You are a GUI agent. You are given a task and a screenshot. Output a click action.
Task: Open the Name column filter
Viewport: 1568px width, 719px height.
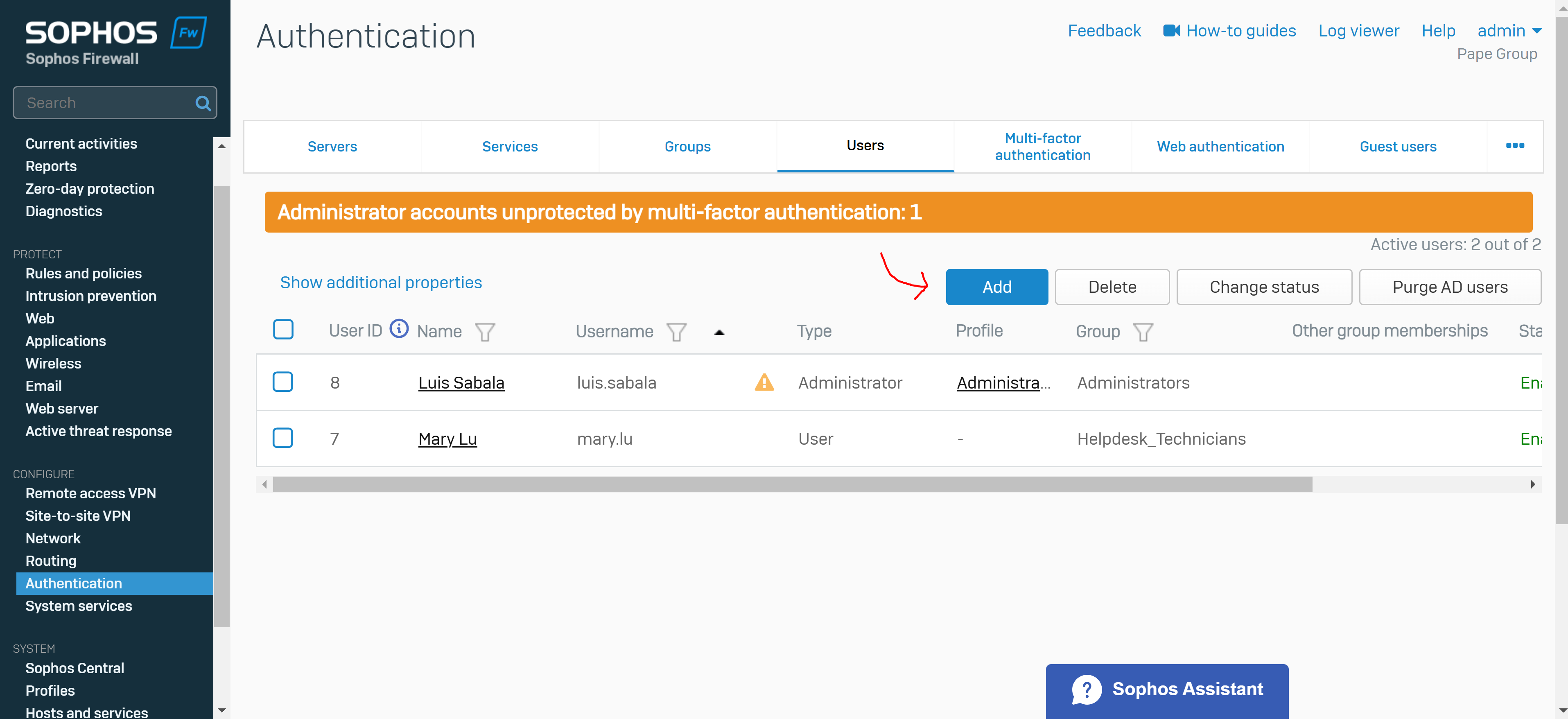tap(484, 332)
